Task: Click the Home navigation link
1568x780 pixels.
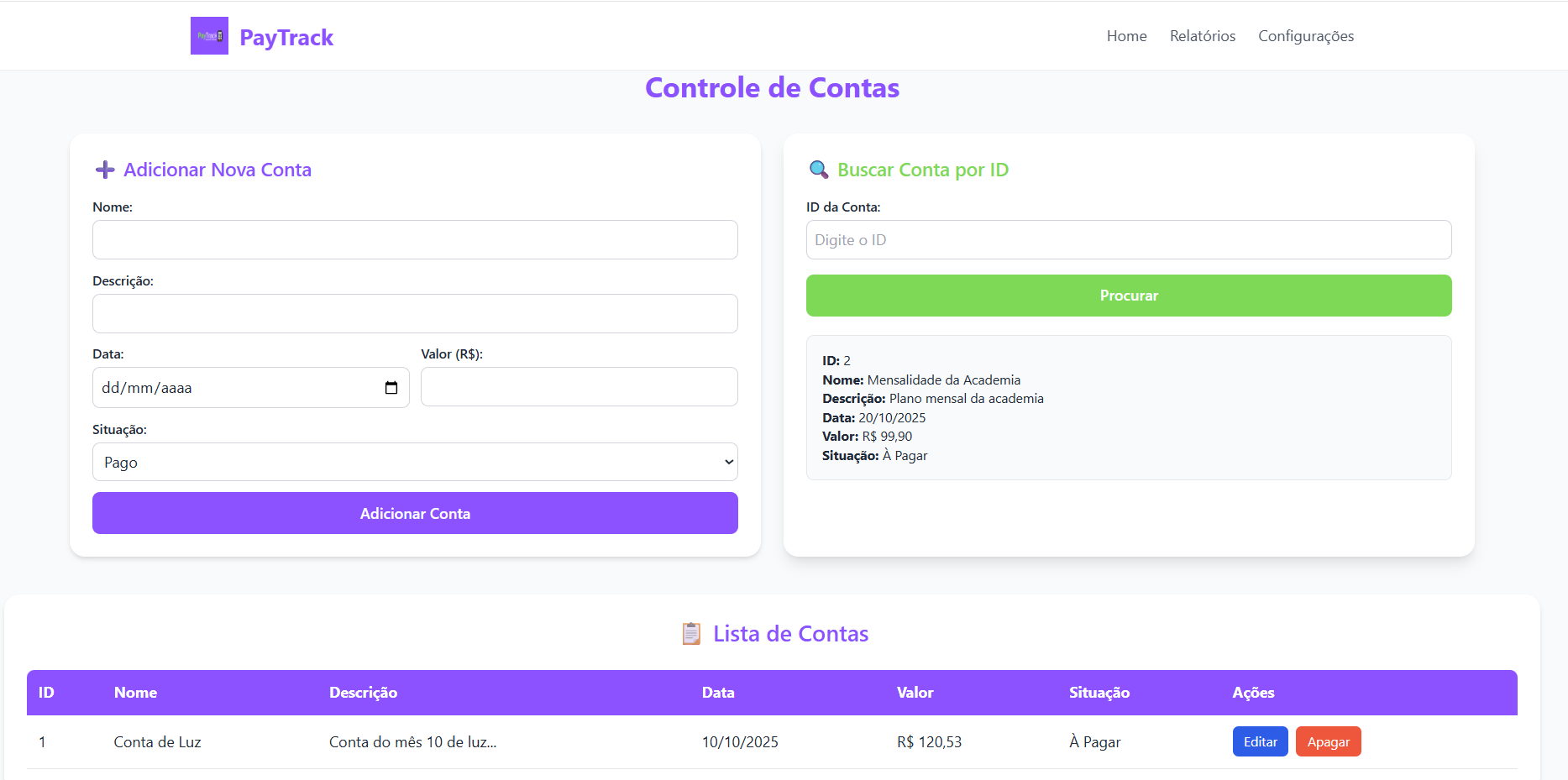Action: (x=1126, y=35)
